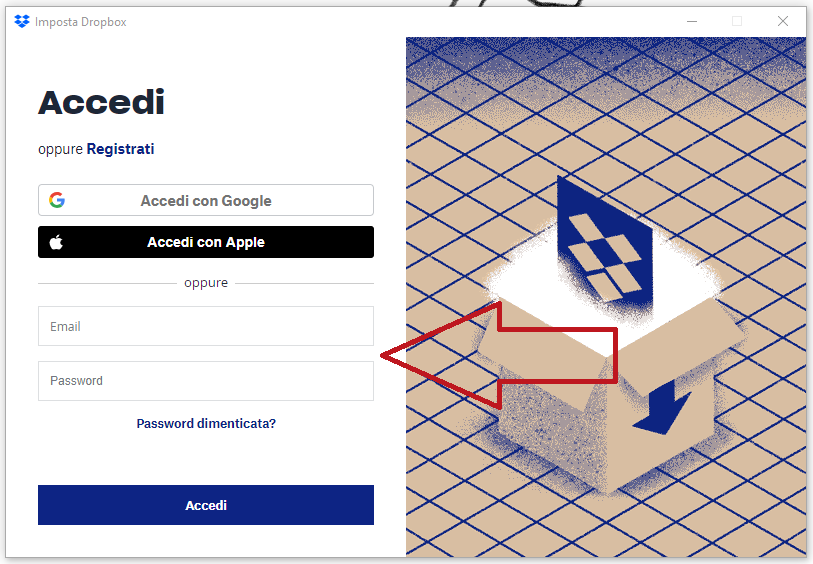Image resolution: width=813 pixels, height=564 pixels.
Task: Click the Dropbox logo in title bar
Action: click(22, 22)
